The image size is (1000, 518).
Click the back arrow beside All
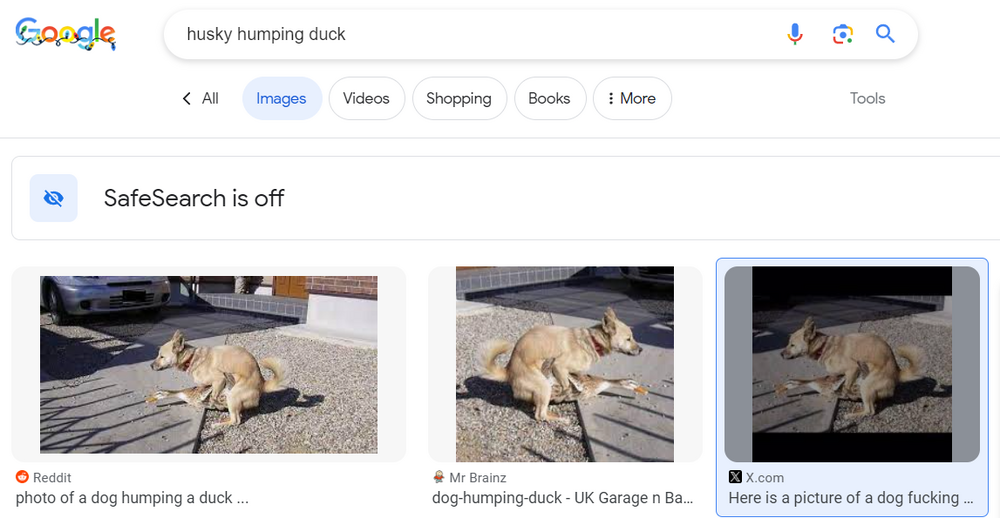point(186,98)
